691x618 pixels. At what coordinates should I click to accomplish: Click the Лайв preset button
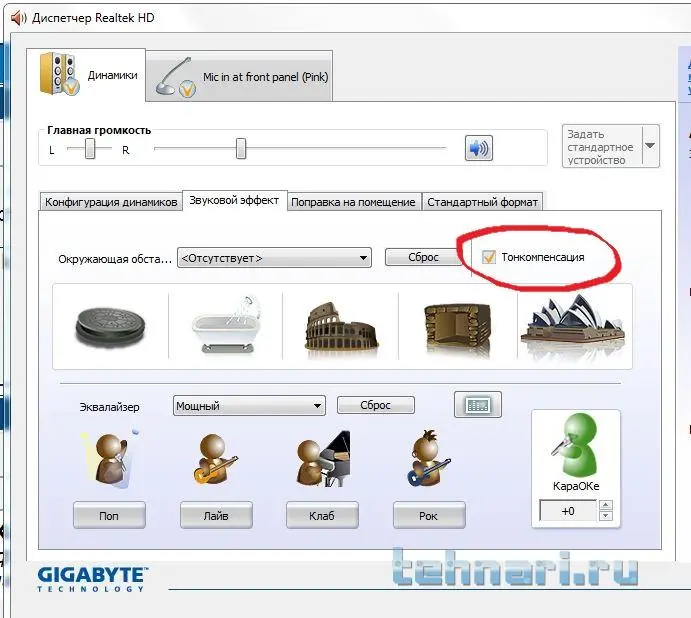[216, 515]
